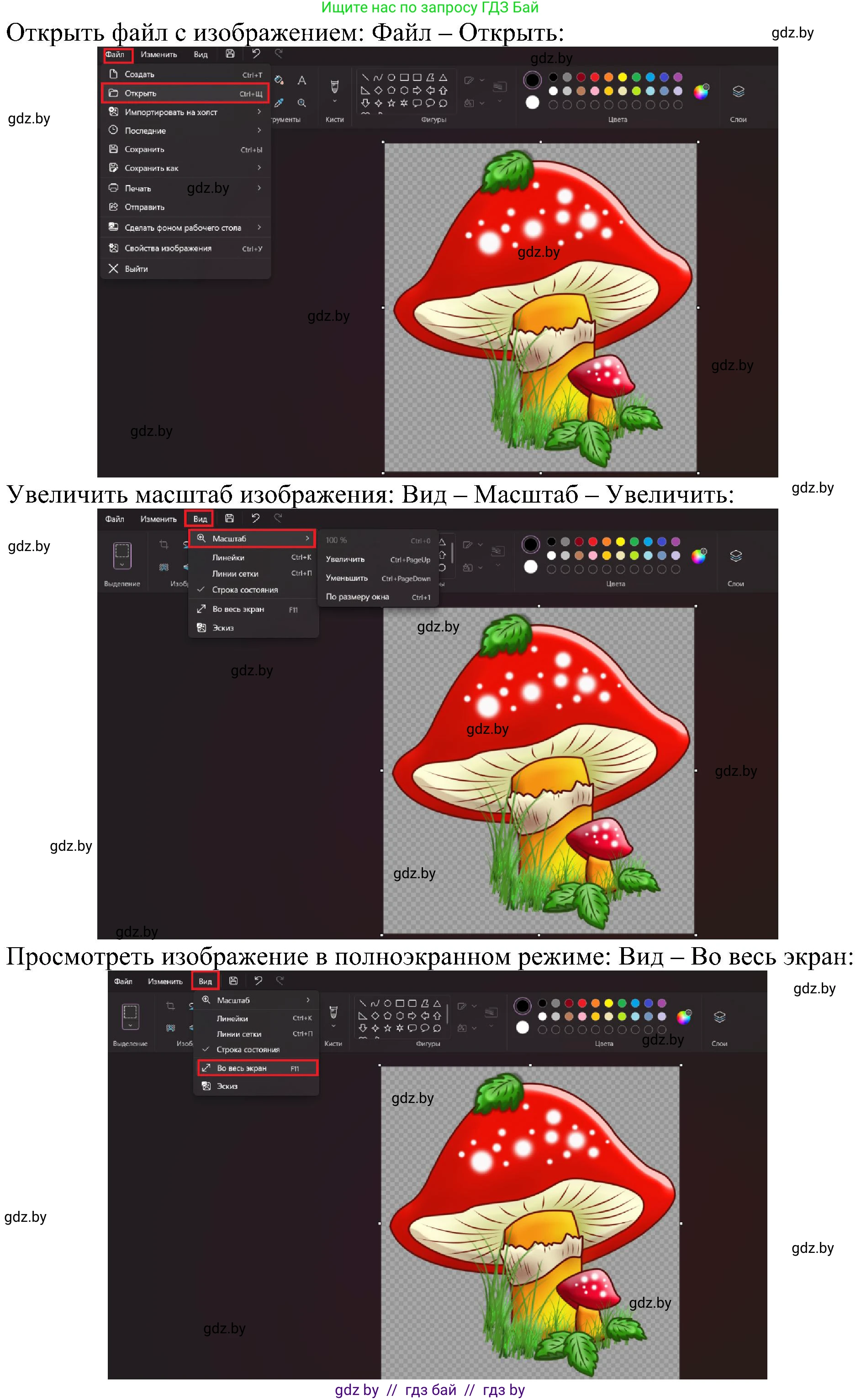Expand the Сохранить как submenu arrow

[259, 168]
